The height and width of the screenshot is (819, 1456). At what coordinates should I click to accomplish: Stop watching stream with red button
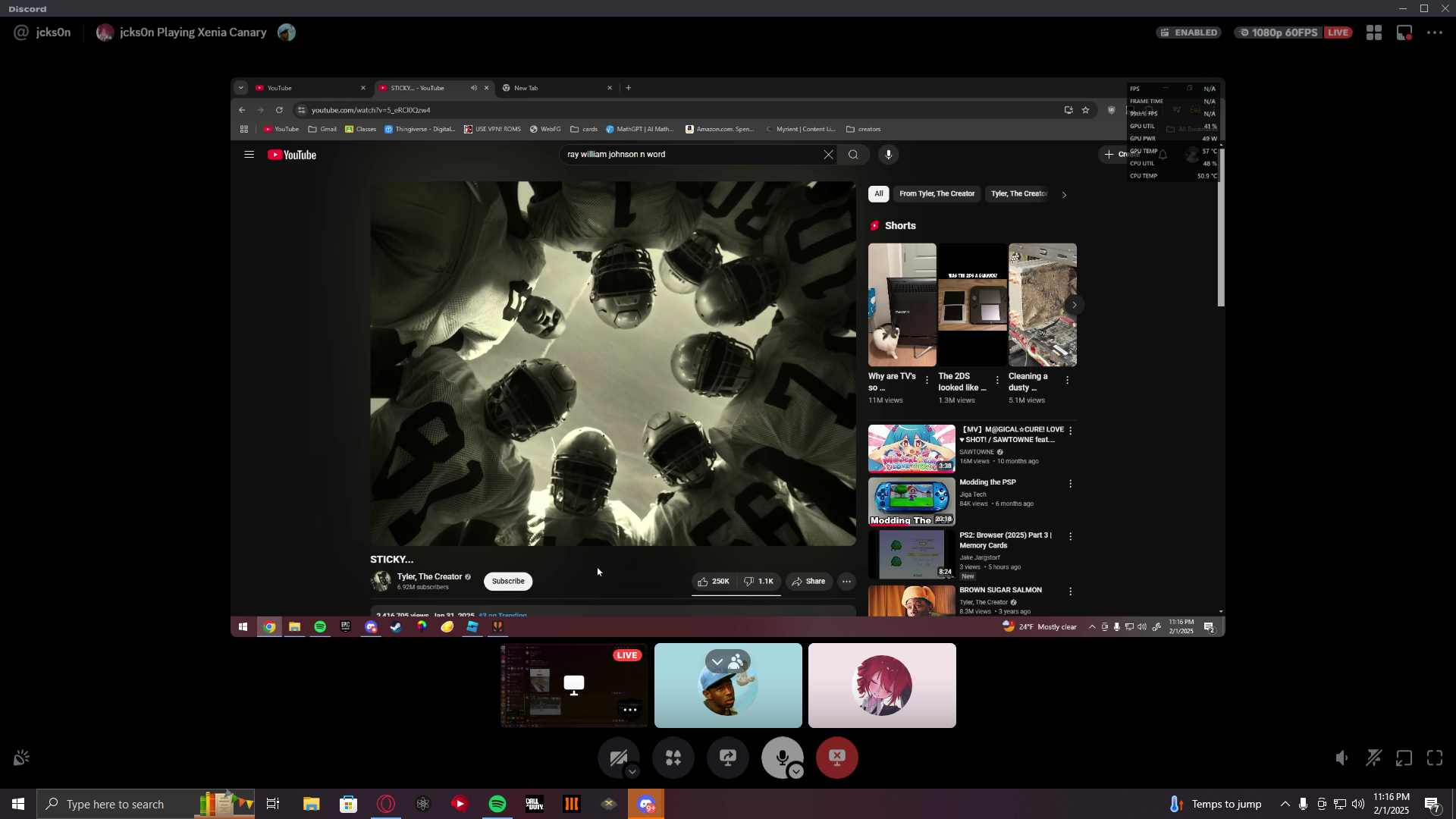(x=836, y=757)
